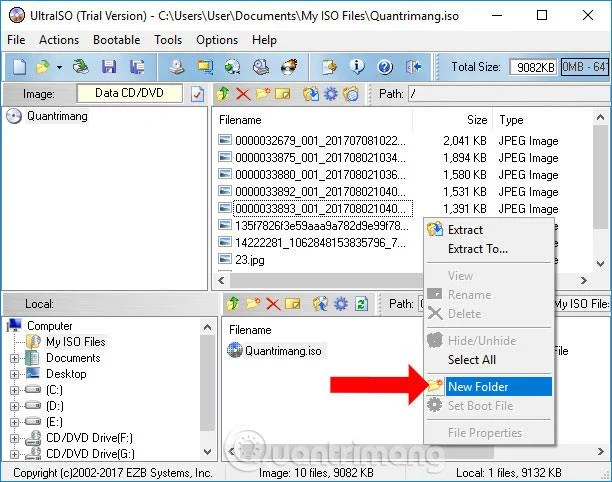Click the Add Files toolbar icon
The width and height of the screenshot is (612, 482).
(329, 67)
